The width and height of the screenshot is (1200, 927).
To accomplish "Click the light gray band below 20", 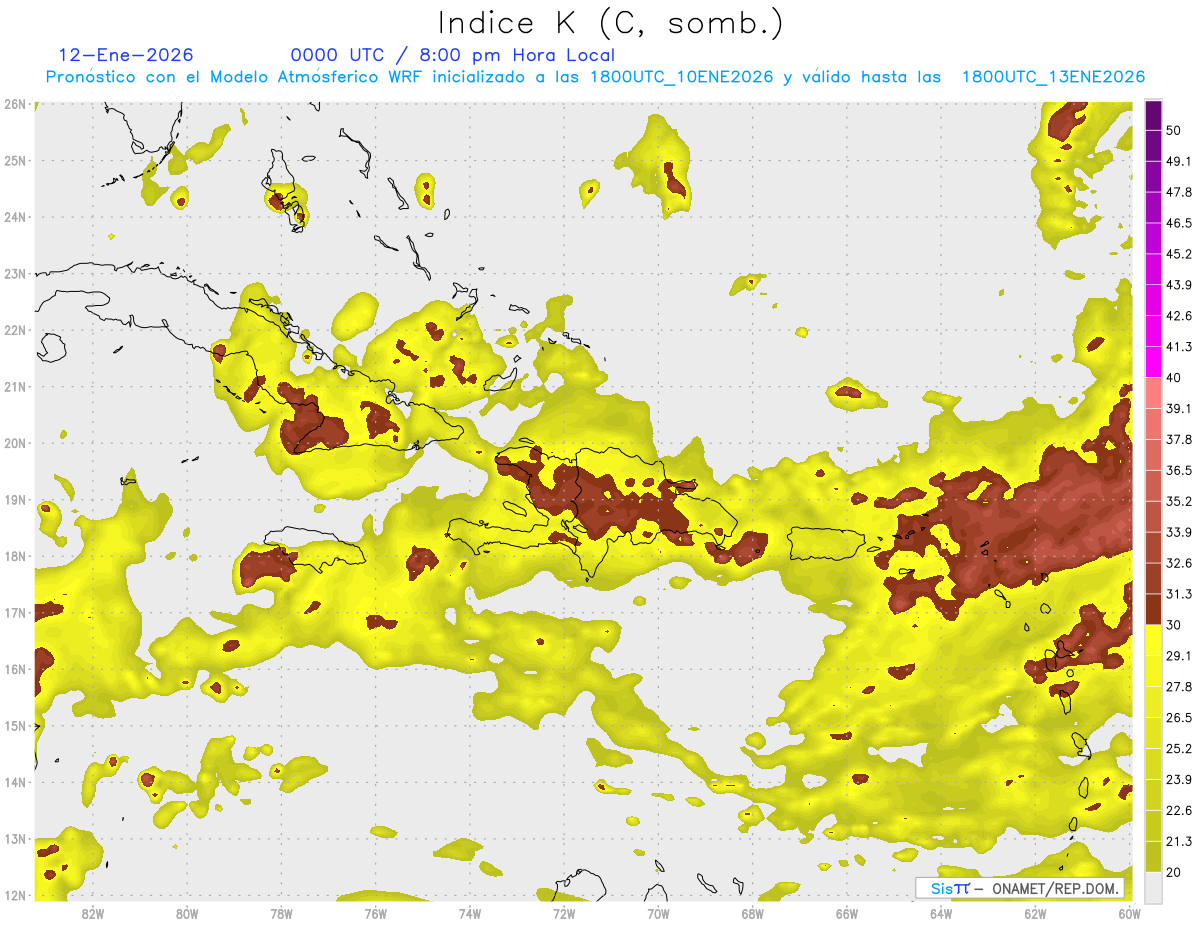I will point(1153,887).
